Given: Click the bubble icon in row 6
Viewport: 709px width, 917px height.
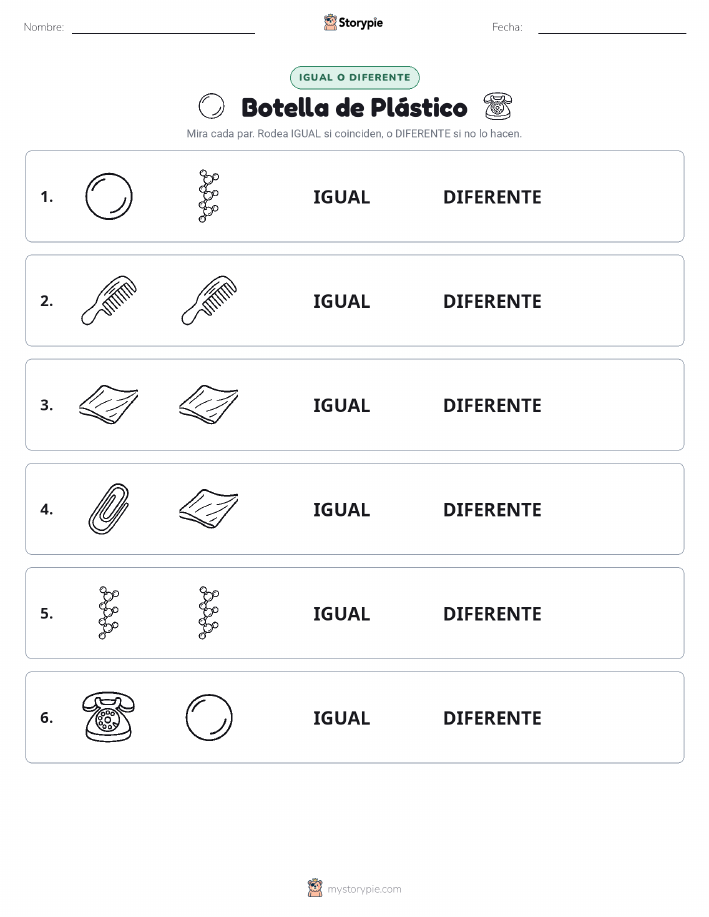Looking at the screenshot, I should pos(209,717).
